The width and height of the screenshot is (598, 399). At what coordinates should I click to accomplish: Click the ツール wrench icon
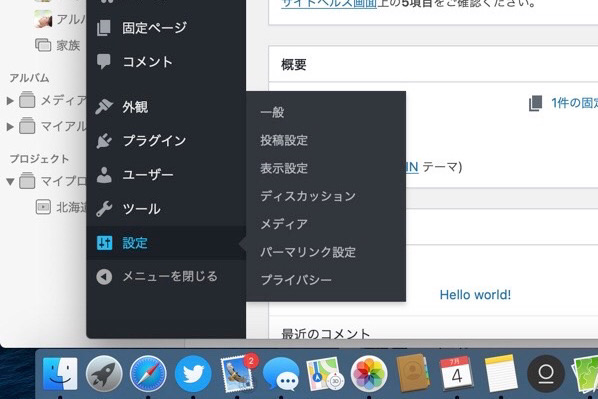click(x=104, y=209)
